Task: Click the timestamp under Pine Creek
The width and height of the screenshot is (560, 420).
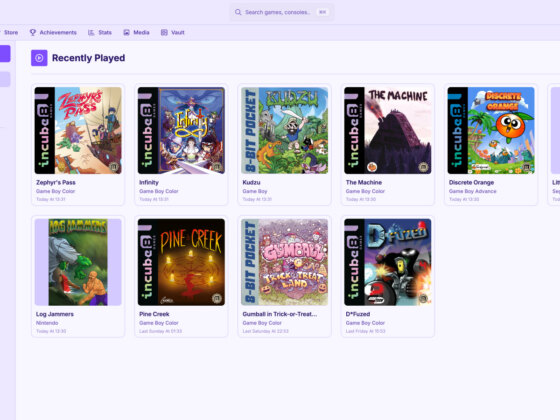Action: click(x=160, y=331)
